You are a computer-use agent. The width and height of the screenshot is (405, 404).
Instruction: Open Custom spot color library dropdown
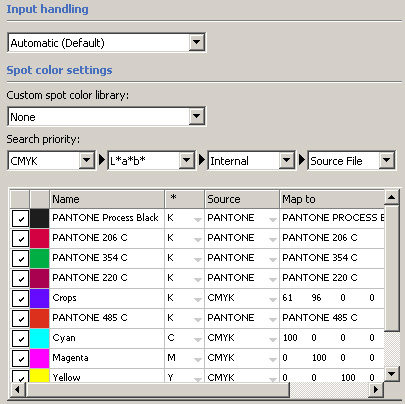tap(196, 116)
